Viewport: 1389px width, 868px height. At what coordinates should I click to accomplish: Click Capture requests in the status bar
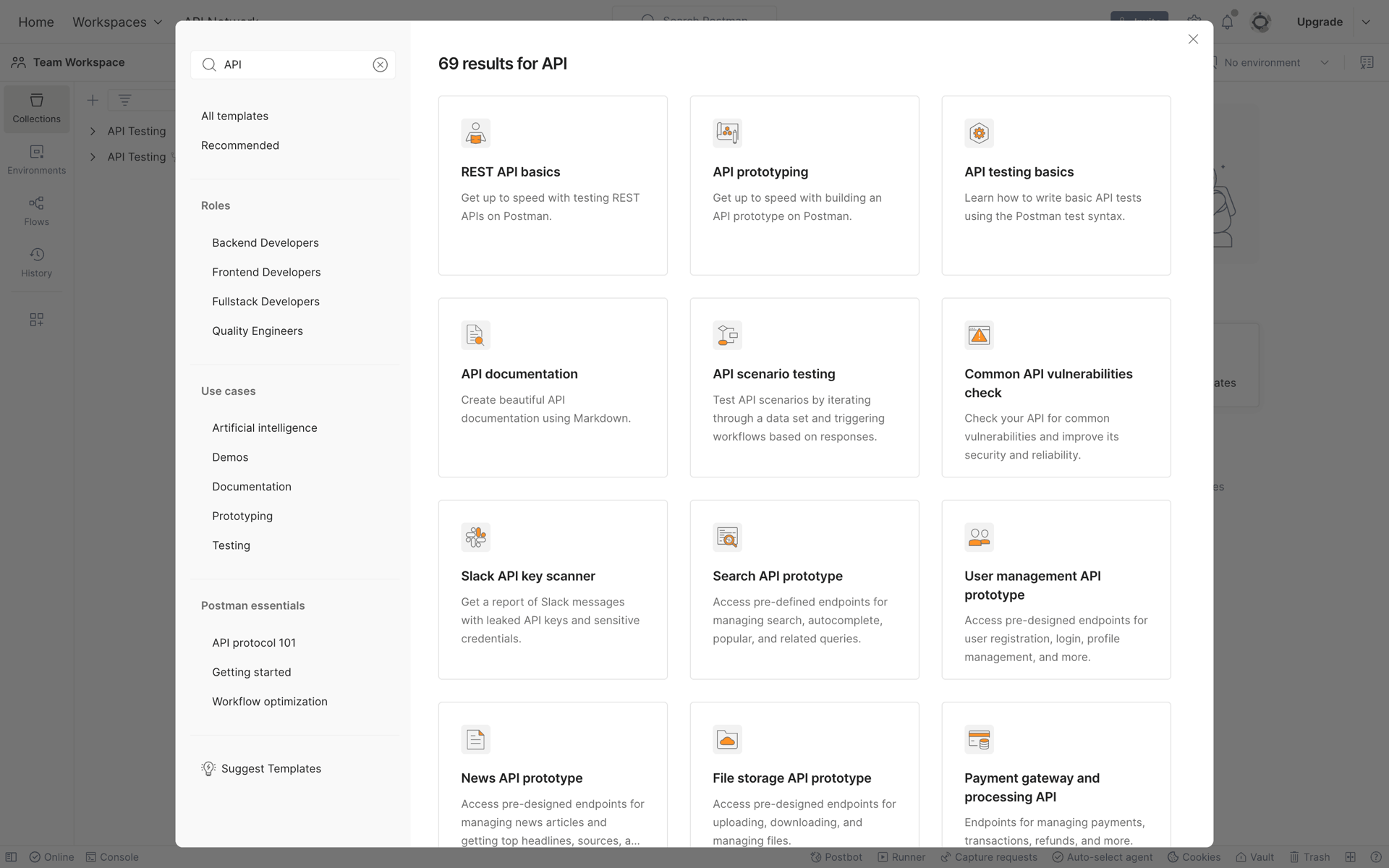click(x=989, y=857)
